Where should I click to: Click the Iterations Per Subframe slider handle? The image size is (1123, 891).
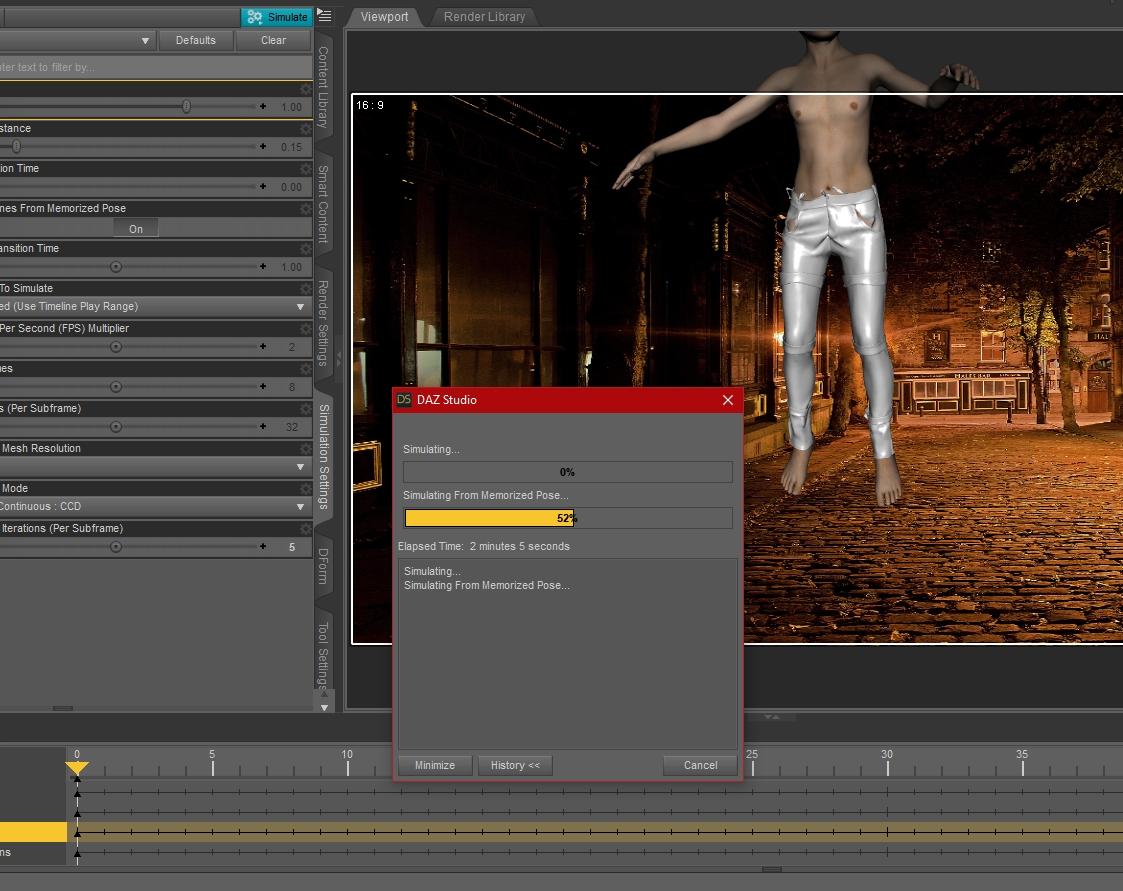[116, 547]
